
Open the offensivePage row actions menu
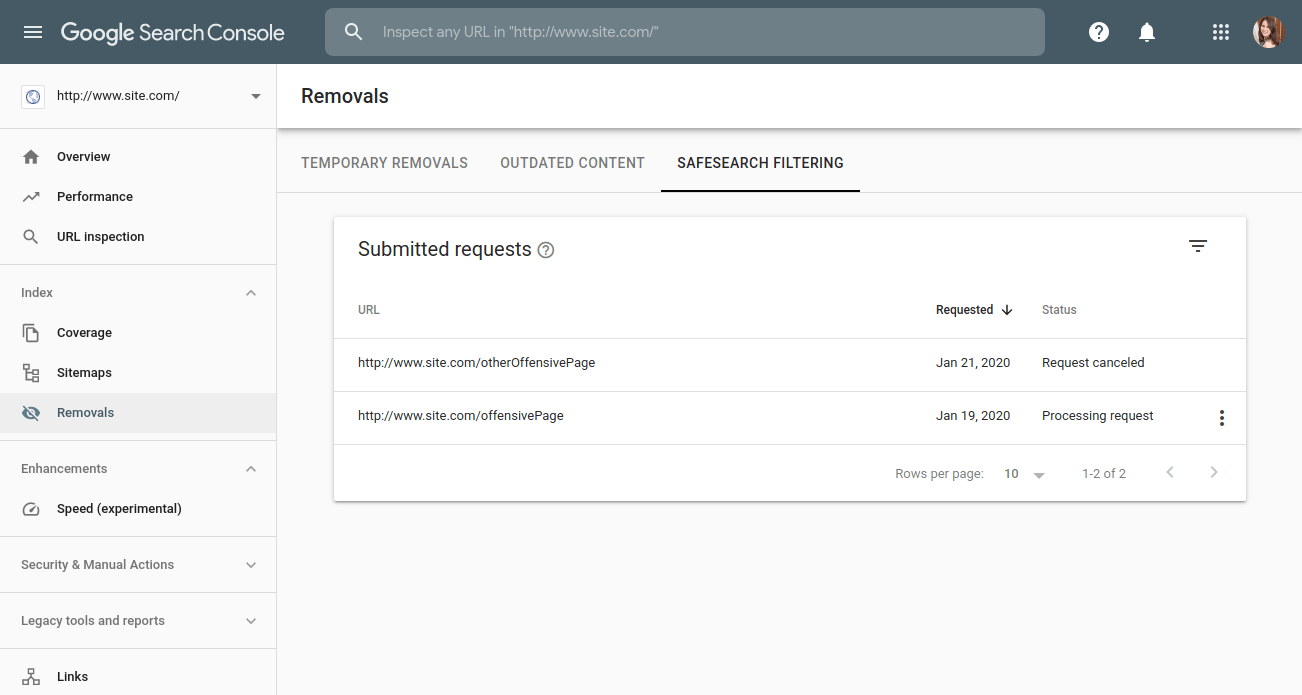(1221, 417)
